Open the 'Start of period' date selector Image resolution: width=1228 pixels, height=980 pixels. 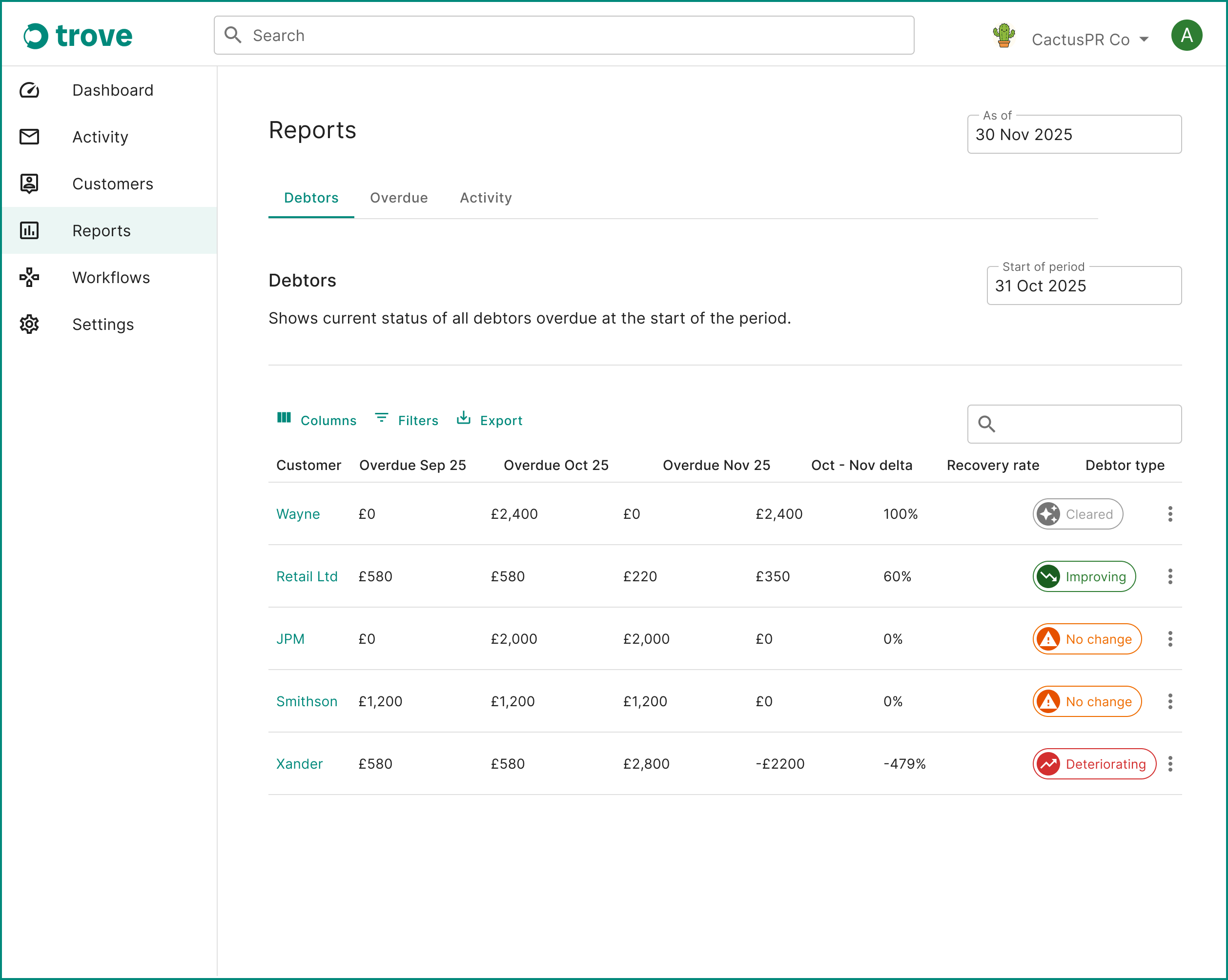coord(1084,286)
